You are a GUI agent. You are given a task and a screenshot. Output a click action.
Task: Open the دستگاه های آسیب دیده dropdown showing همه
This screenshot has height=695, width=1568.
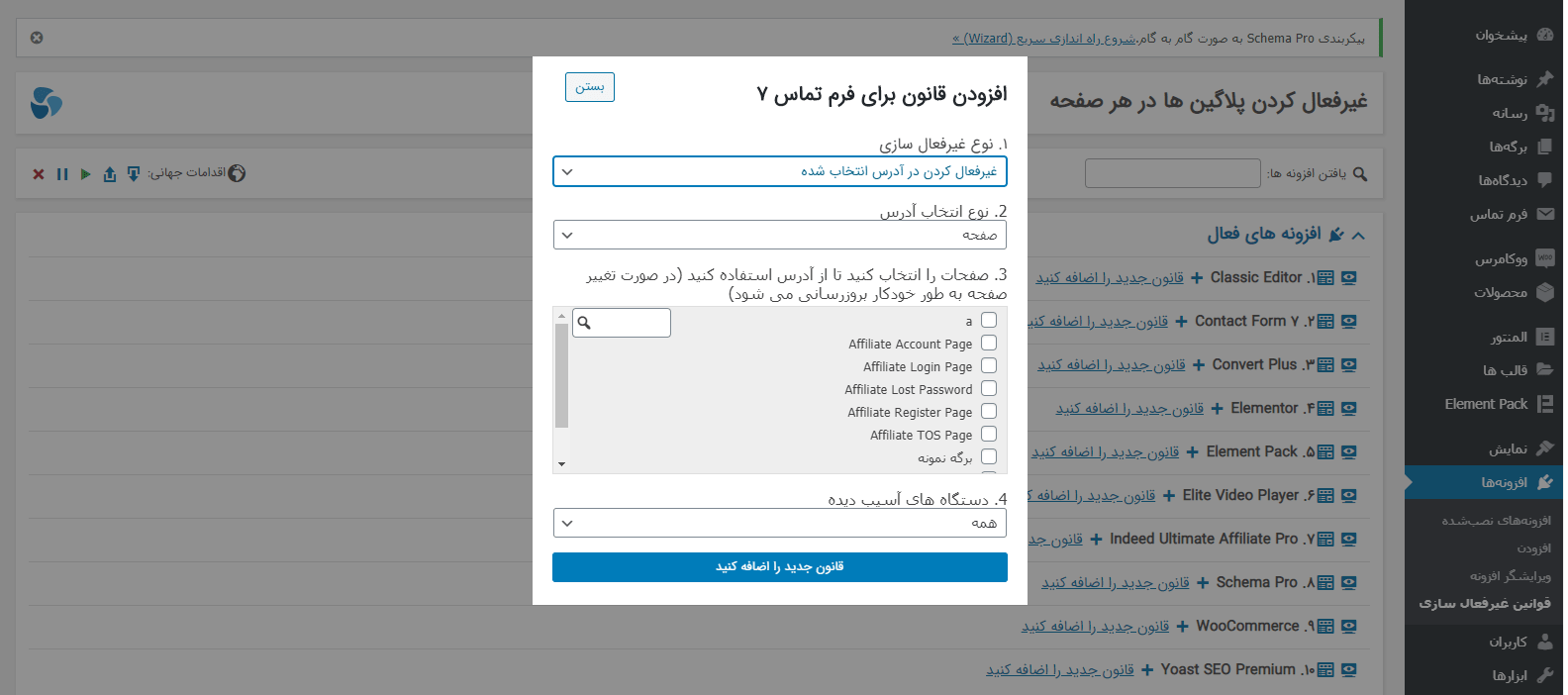tap(780, 523)
